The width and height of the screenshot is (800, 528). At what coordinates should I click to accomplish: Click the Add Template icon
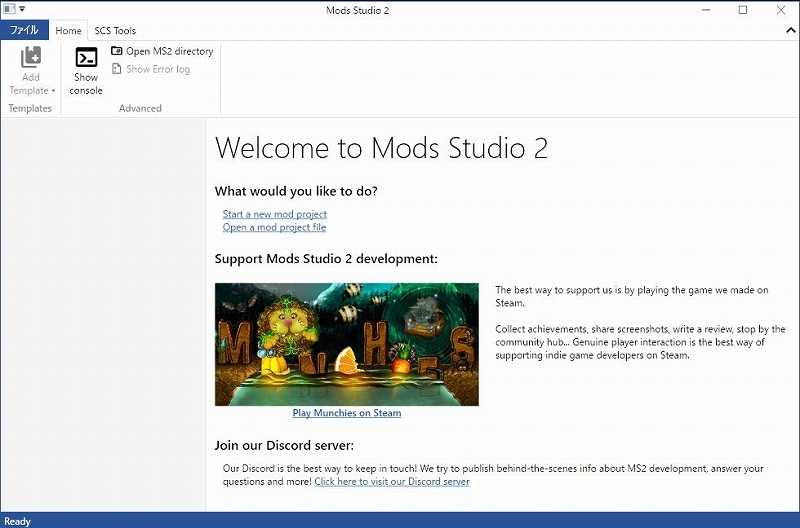click(31, 57)
